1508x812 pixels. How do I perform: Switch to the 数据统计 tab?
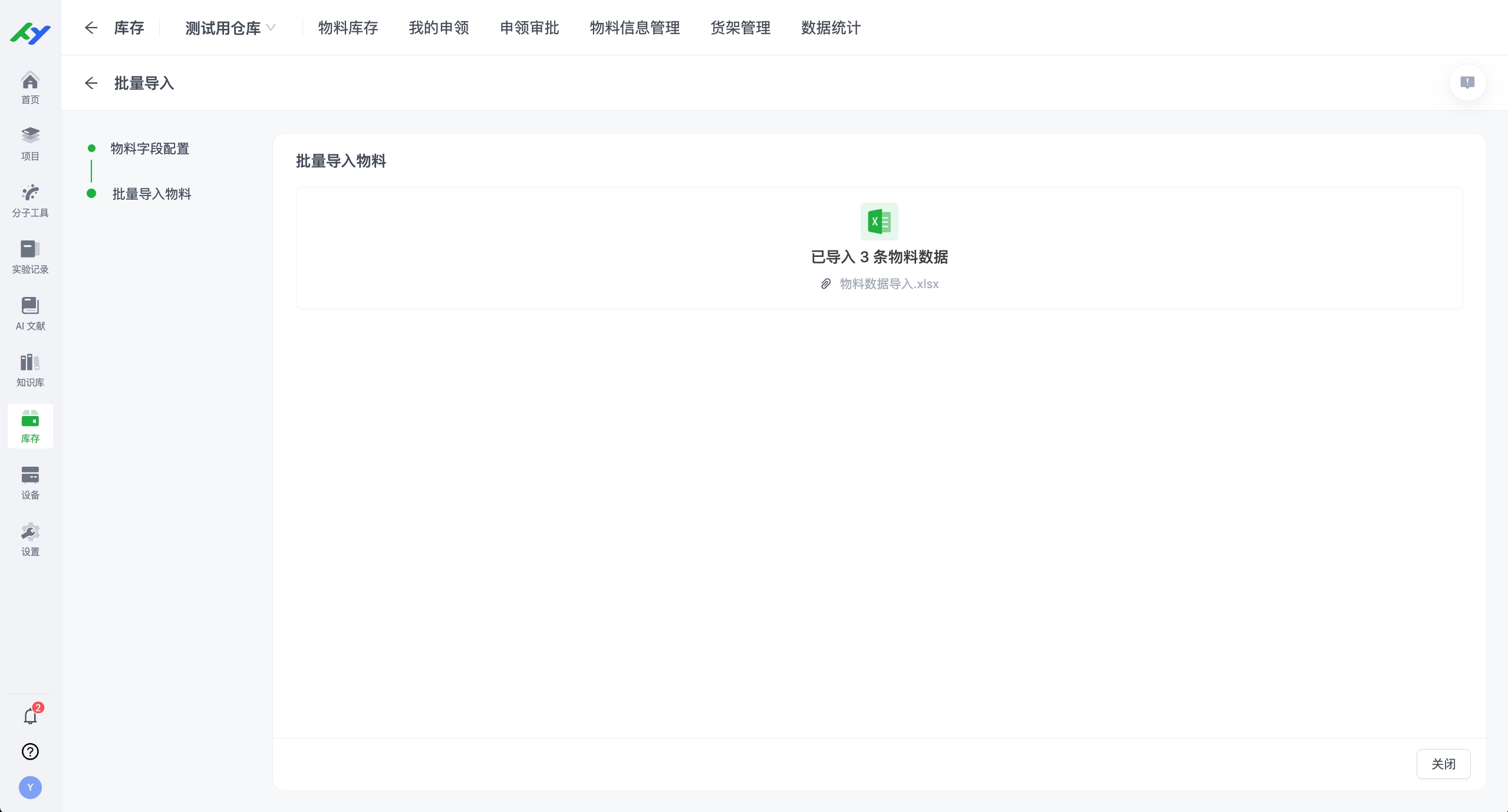point(830,28)
